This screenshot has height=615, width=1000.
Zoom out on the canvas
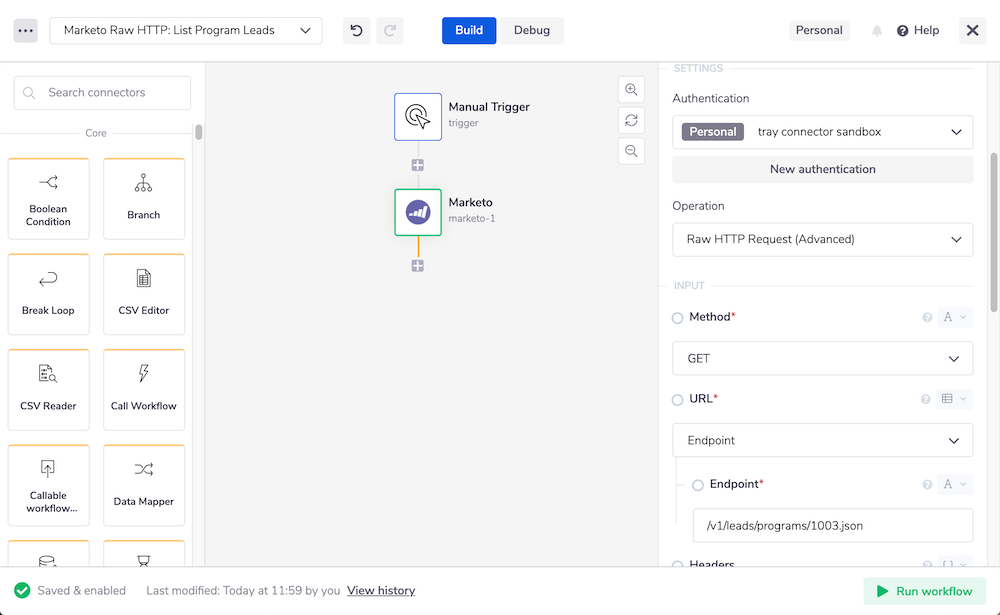click(x=631, y=151)
